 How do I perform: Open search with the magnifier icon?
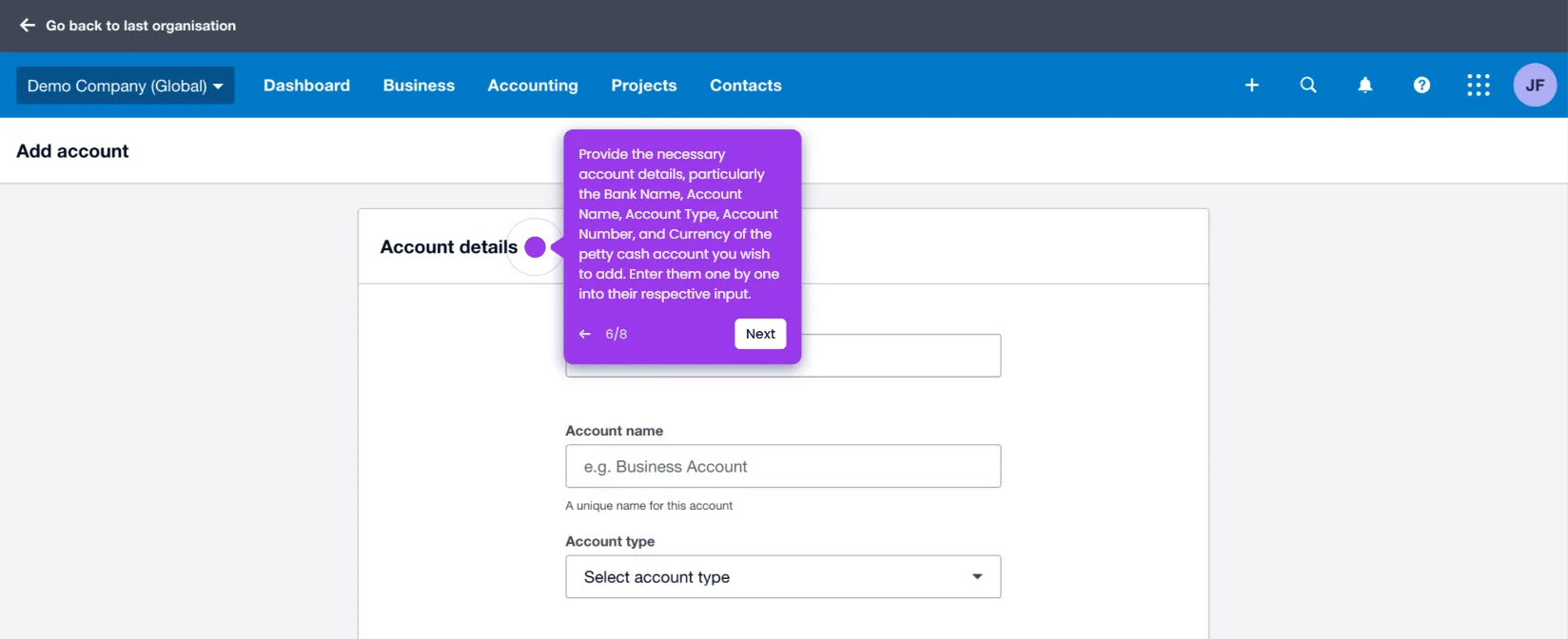(1308, 86)
